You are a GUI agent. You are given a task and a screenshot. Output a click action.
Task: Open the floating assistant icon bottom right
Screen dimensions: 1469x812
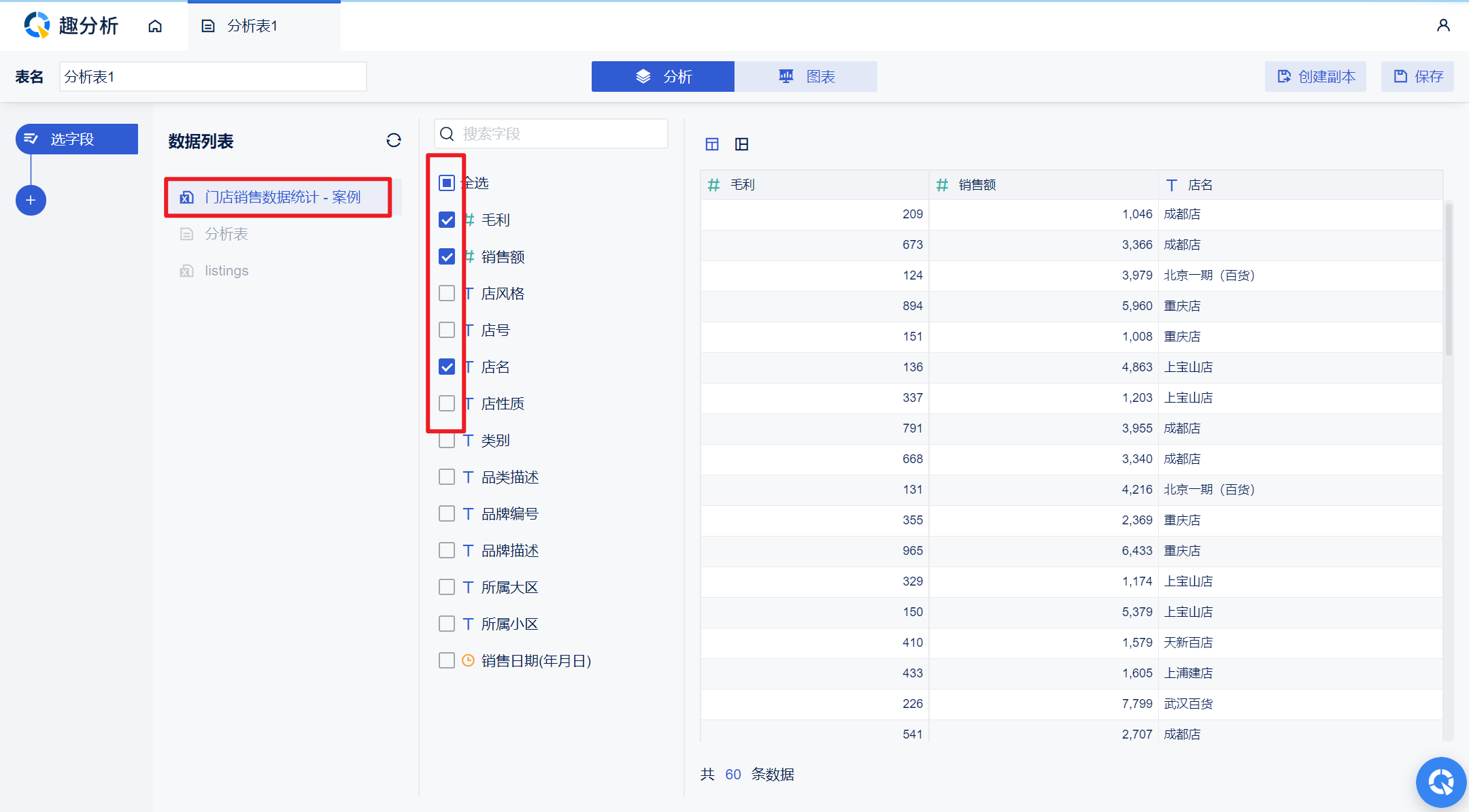[1440, 782]
